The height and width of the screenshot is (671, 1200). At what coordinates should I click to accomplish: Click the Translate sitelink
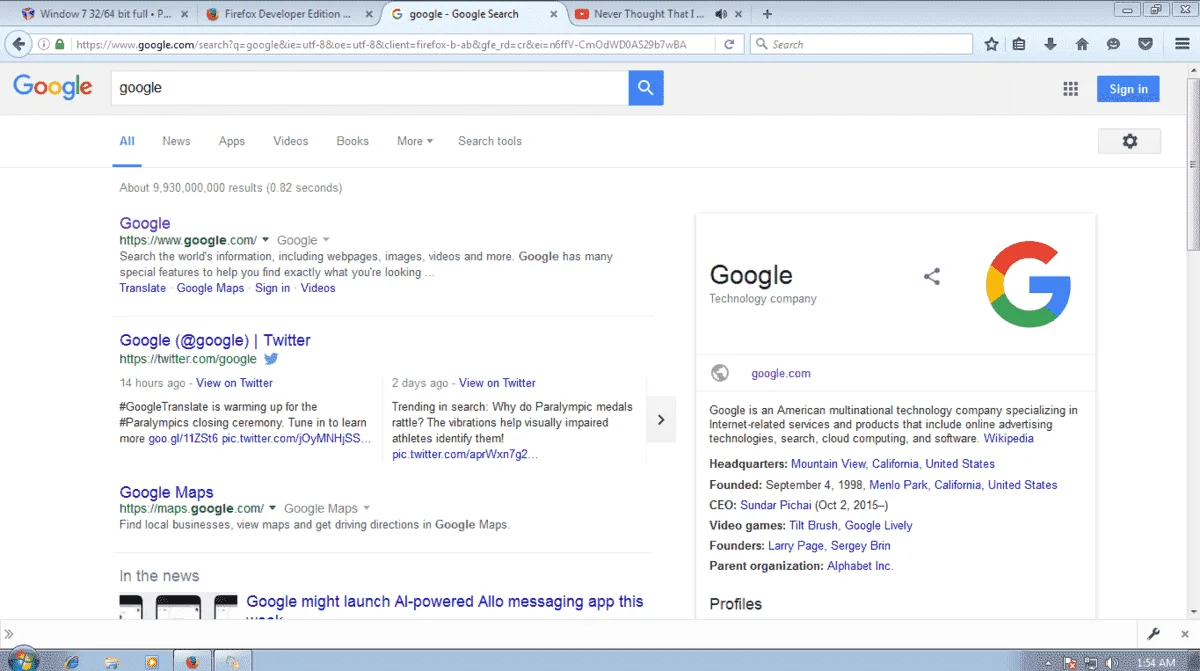[143, 288]
